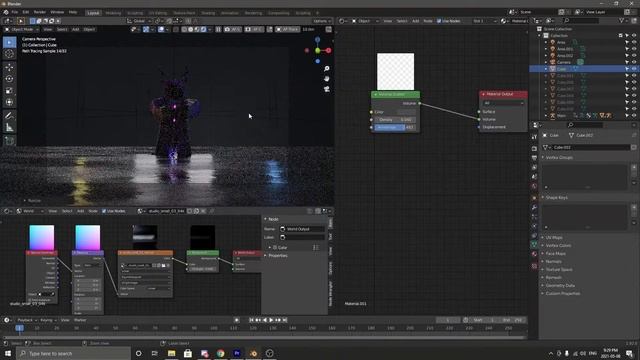Select the Annotate tool in viewport toolbar
The width and height of the screenshot is (640, 360).
(x=9, y=116)
